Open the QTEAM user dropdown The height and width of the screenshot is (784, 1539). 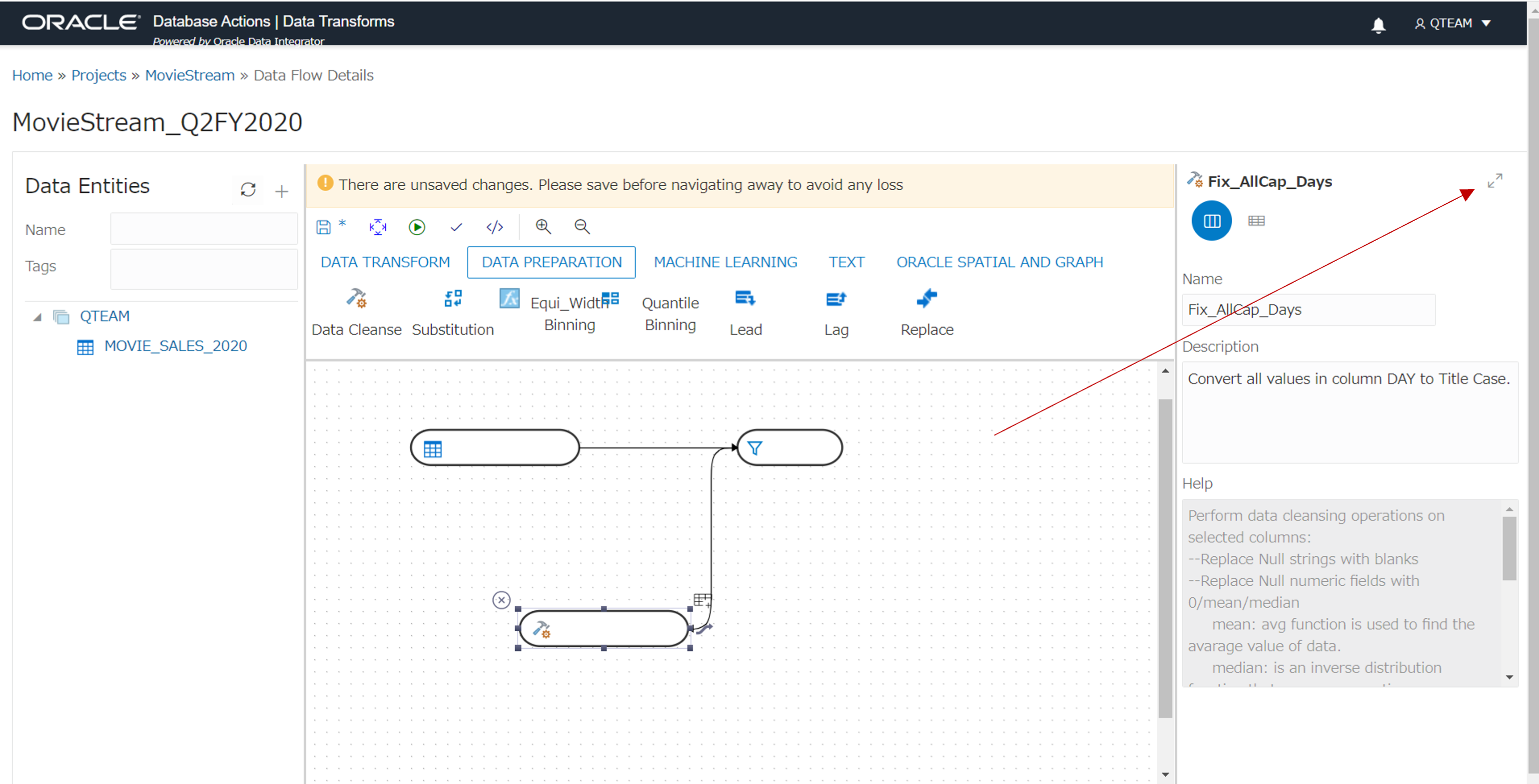pyautogui.click(x=1453, y=23)
